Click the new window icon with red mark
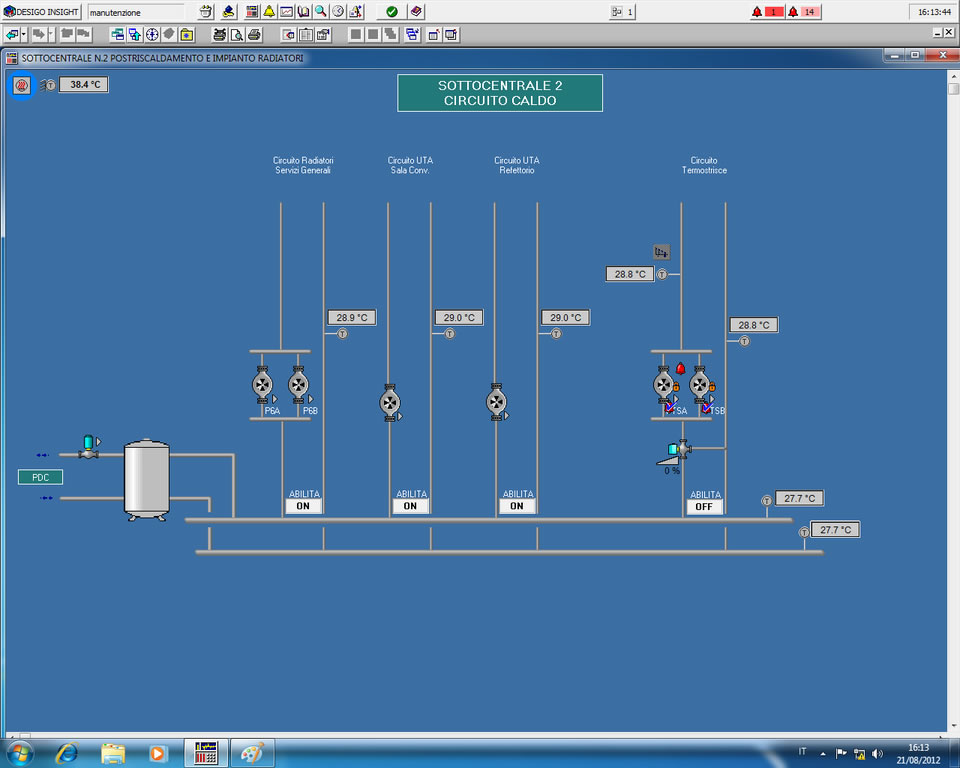This screenshot has height=768, width=960. [x=433, y=34]
